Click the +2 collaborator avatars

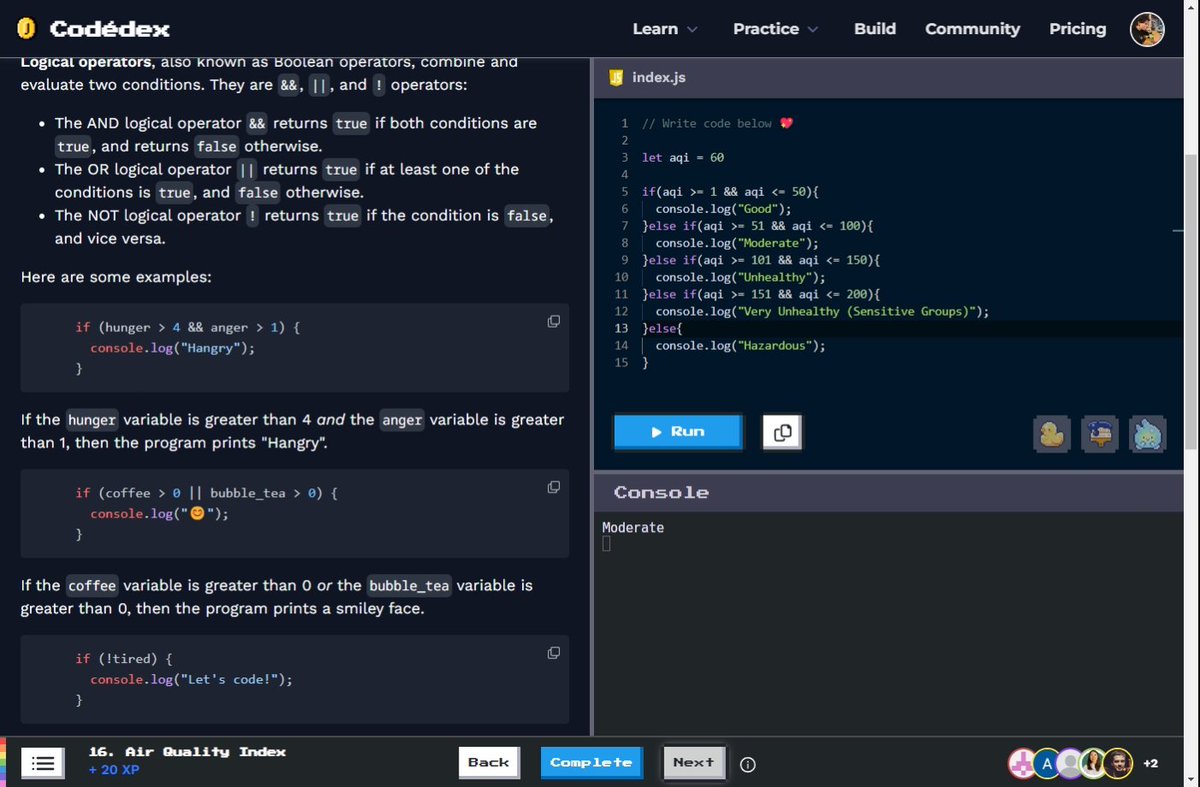point(1148,763)
